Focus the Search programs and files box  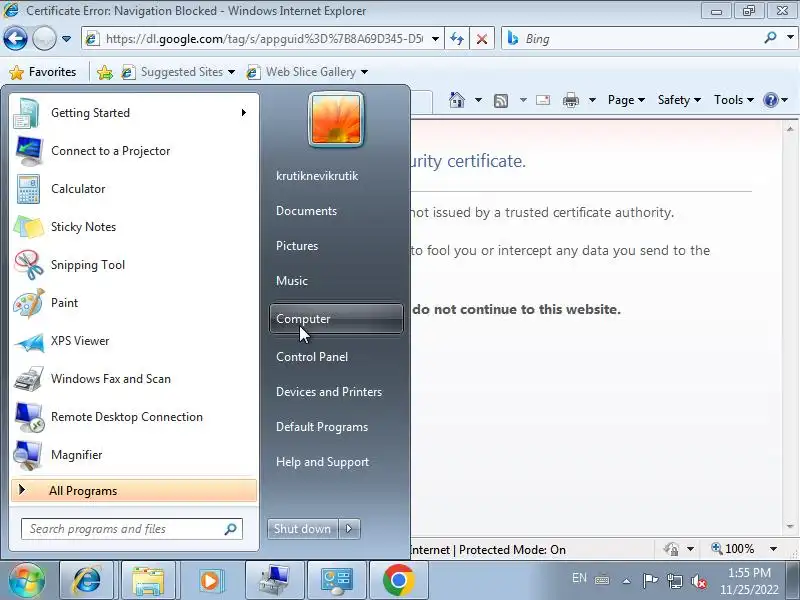click(x=132, y=529)
